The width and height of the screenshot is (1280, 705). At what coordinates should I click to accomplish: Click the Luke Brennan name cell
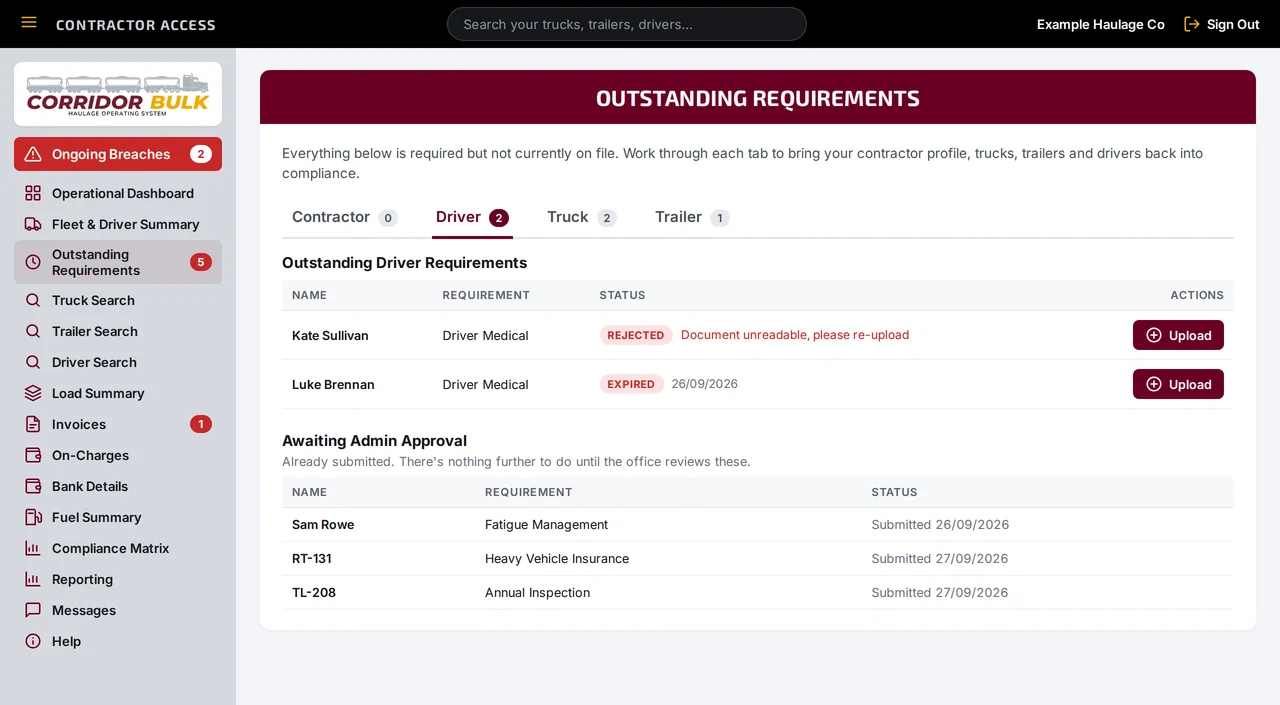333,384
